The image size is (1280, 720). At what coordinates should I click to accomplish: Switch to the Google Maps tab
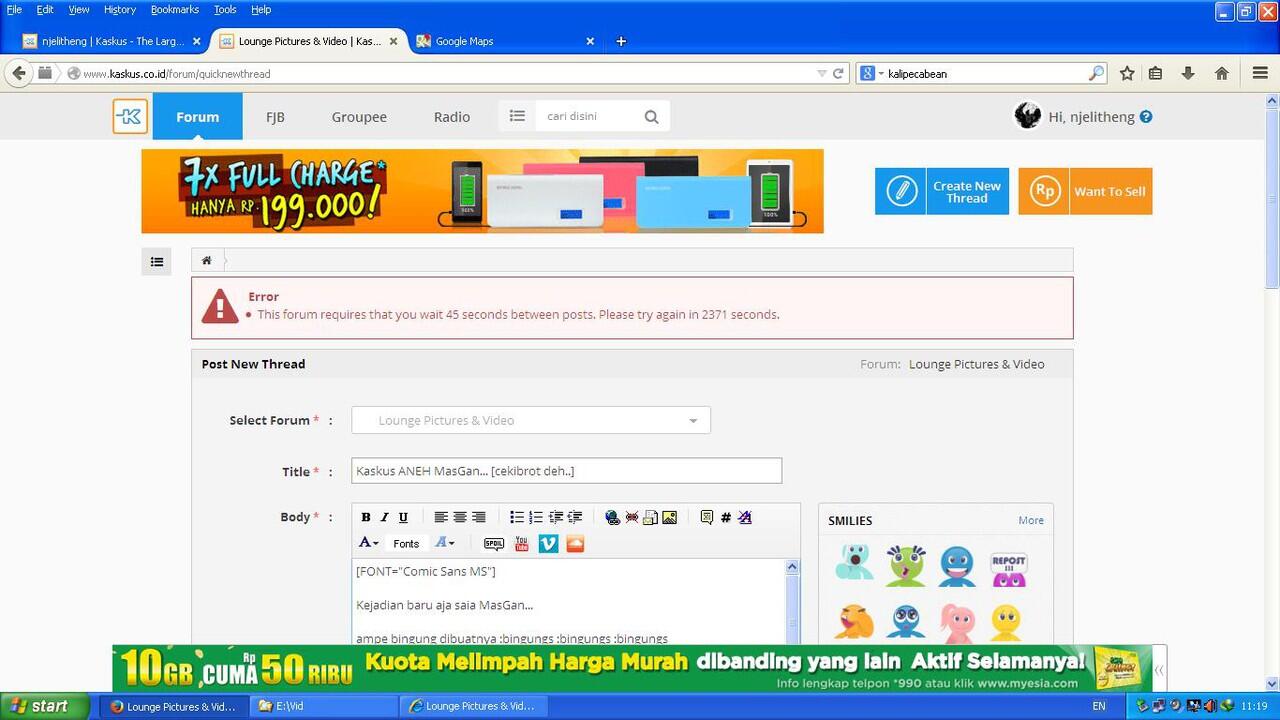pos(505,41)
